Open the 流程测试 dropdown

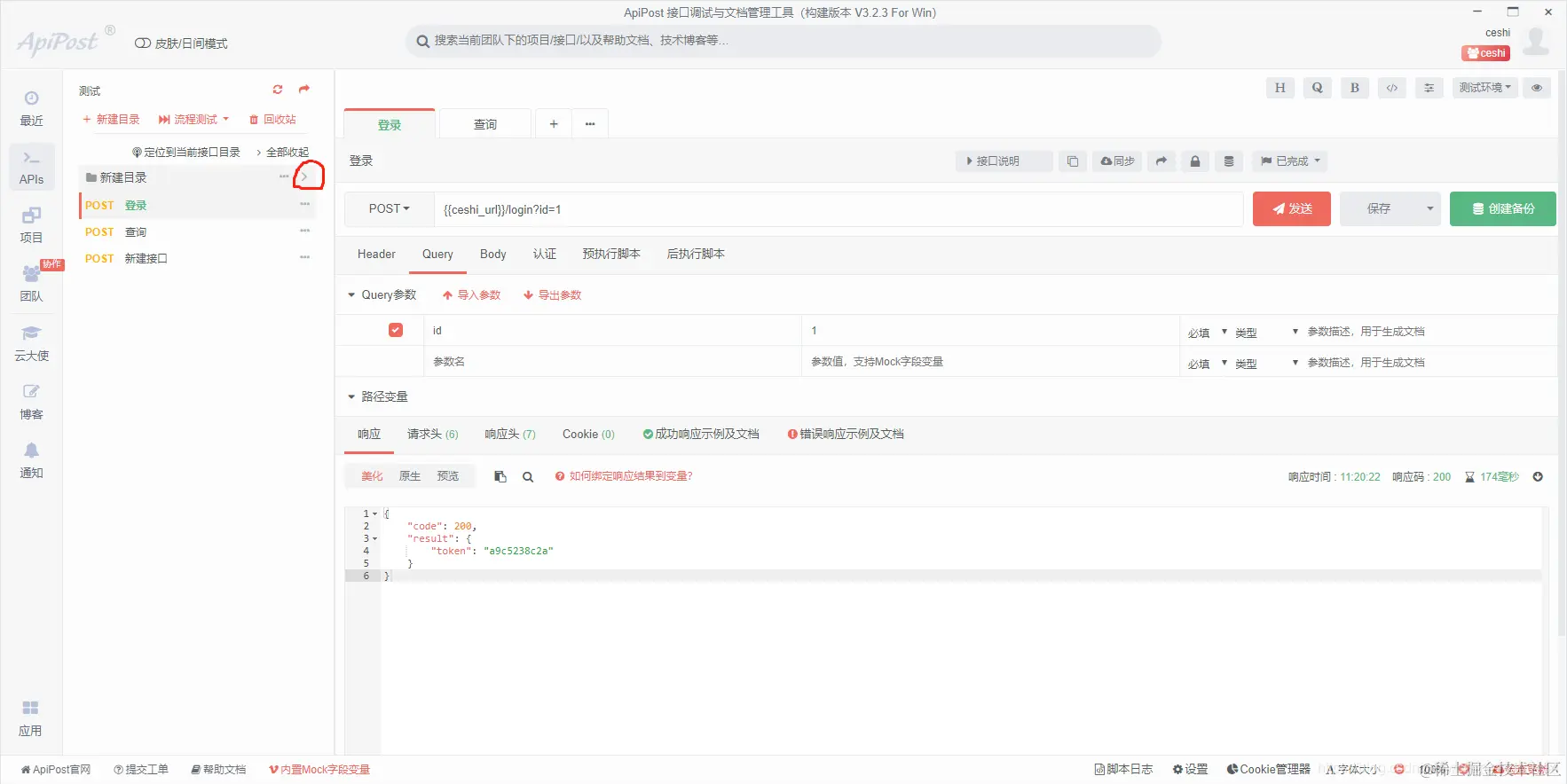(x=193, y=119)
